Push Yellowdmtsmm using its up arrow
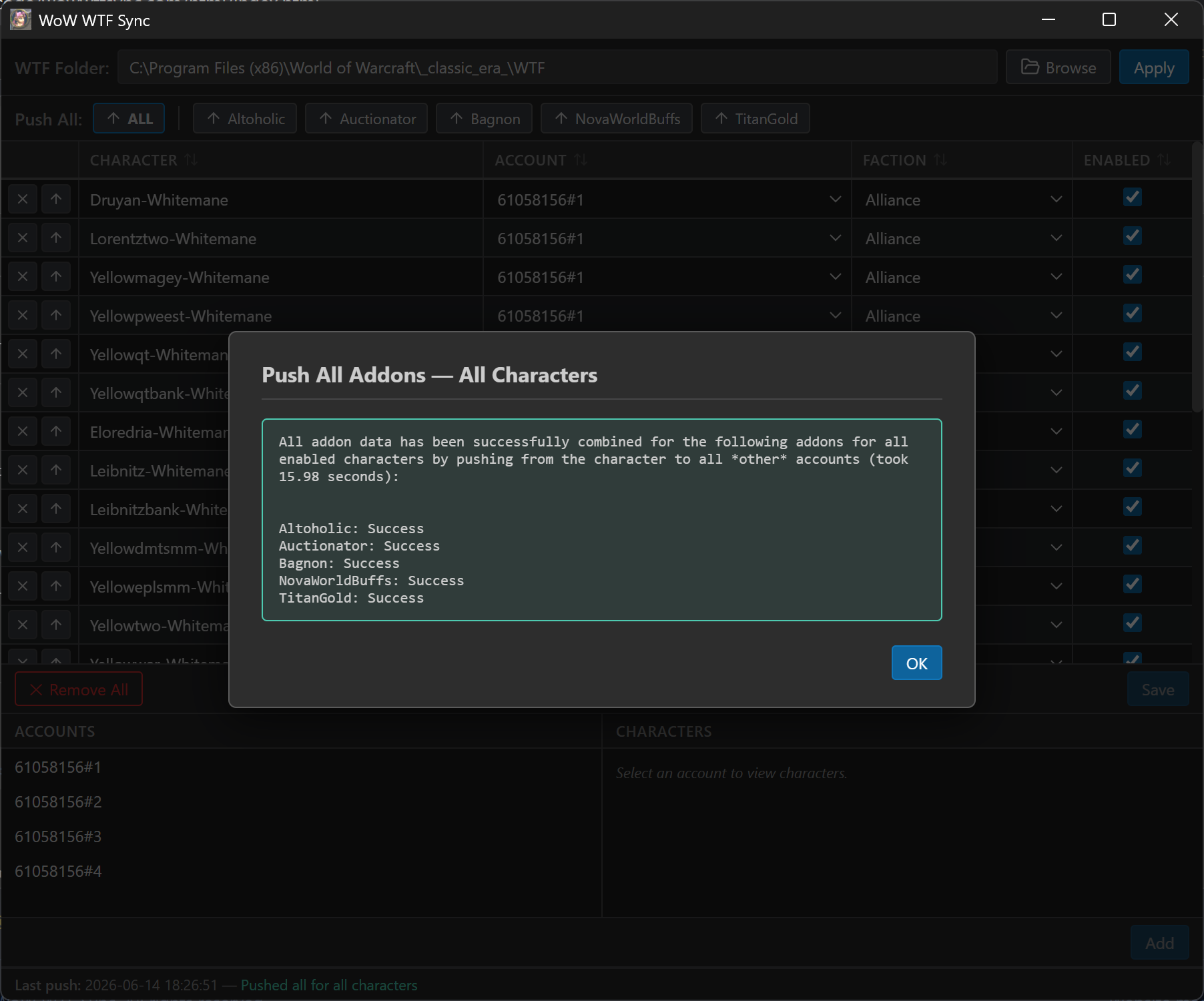1204x1001 pixels. pyautogui.click(x=56, y=547)
